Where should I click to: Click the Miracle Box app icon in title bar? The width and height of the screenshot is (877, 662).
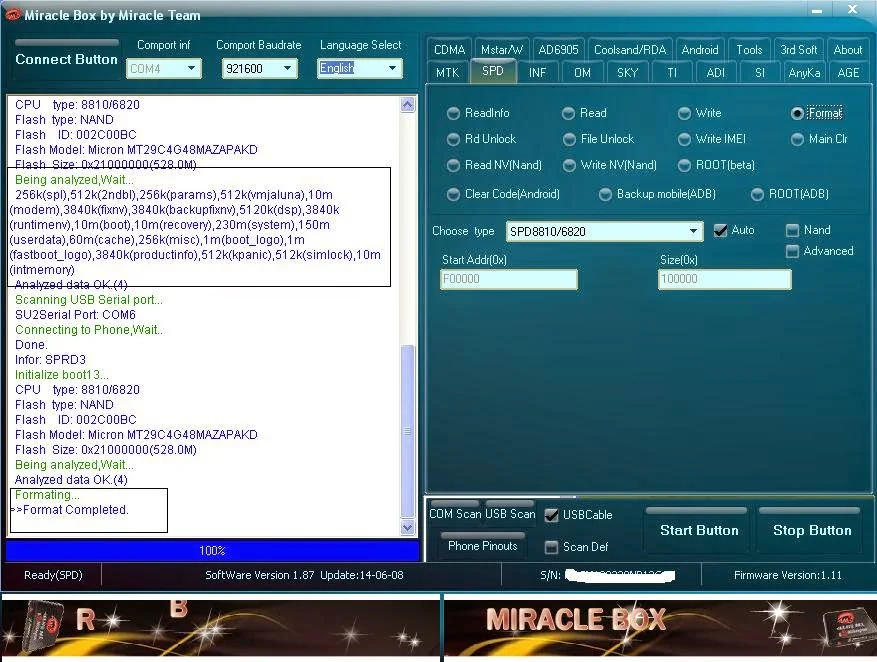pyautogui.click(x=12, y=14)
